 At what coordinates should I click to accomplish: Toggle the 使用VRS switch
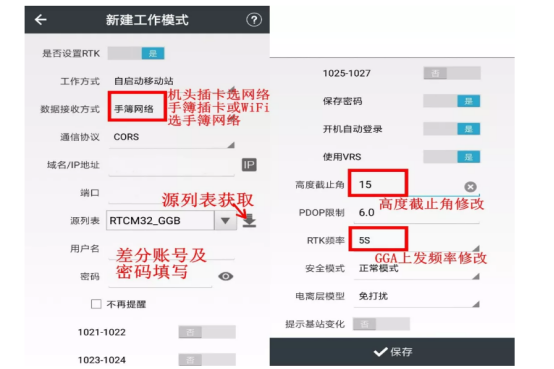(x=452, y=157)
